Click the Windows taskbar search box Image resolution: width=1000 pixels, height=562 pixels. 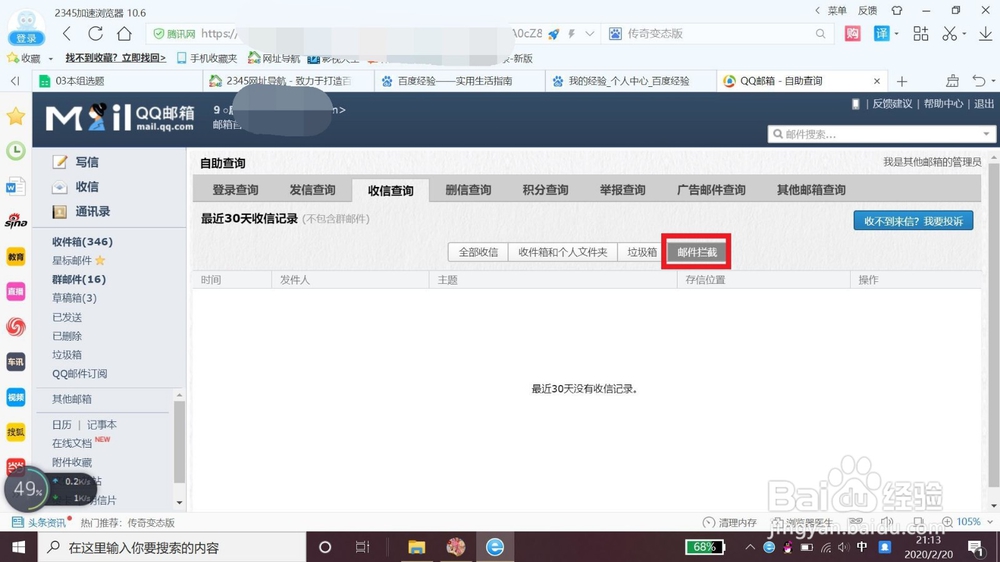[x=172, y=547]
